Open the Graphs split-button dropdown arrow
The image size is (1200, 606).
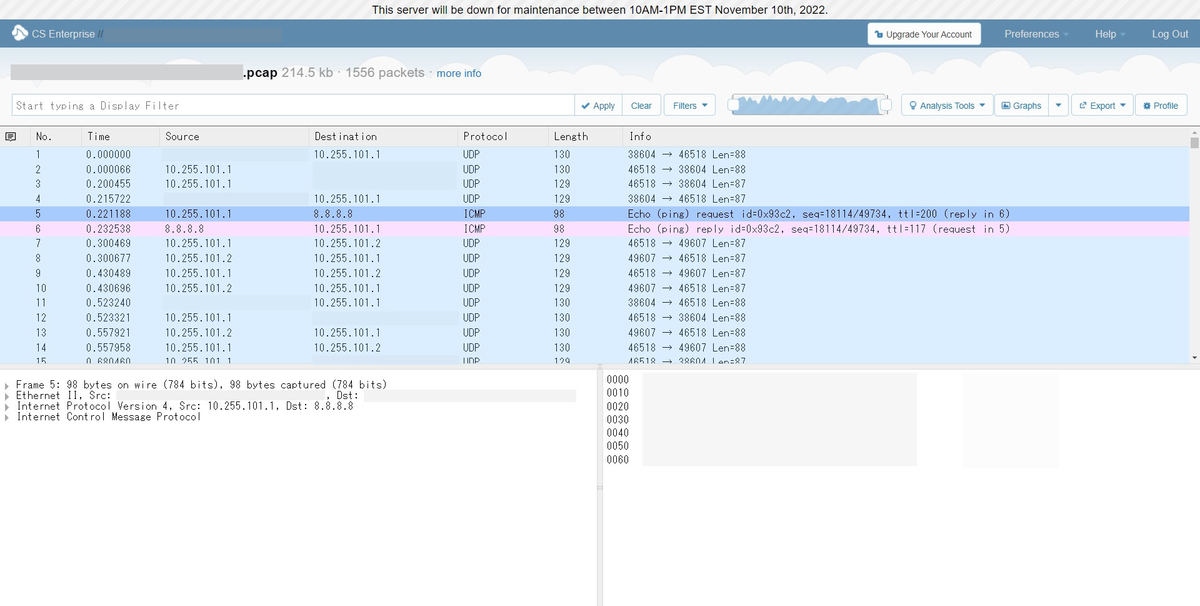click(1058, 105)
